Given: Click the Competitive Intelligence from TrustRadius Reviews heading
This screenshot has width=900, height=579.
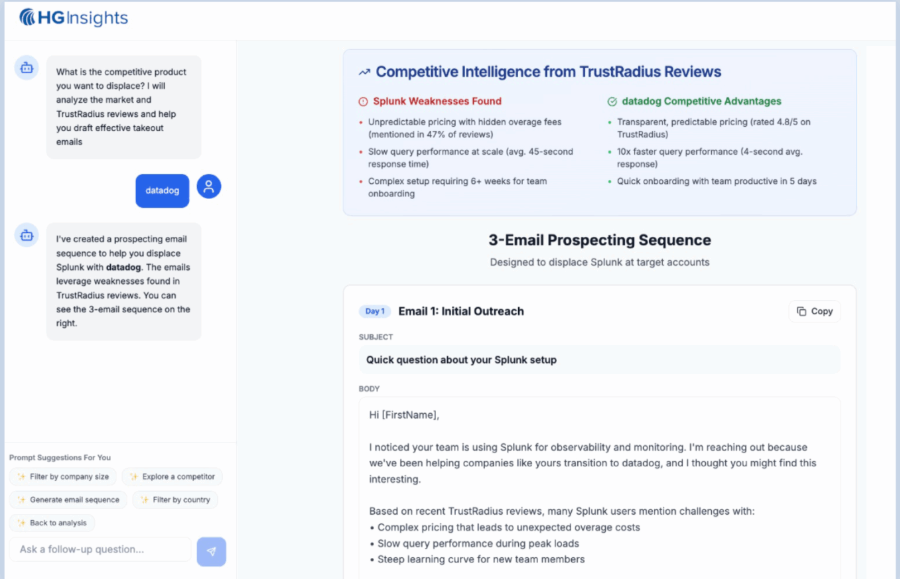Looking at the screenshot, I should 548,72.
